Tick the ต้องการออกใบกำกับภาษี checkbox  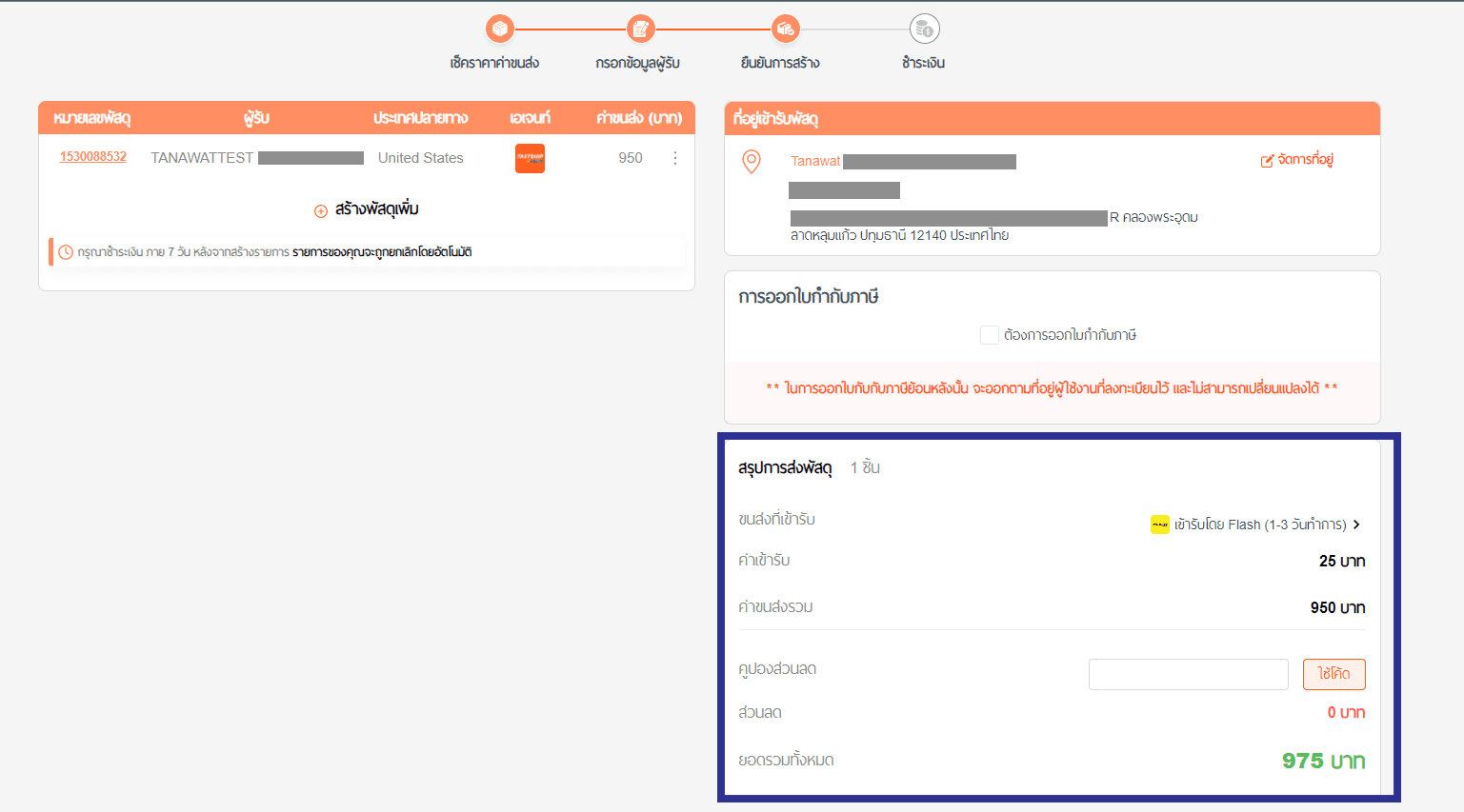pos(990,335)
